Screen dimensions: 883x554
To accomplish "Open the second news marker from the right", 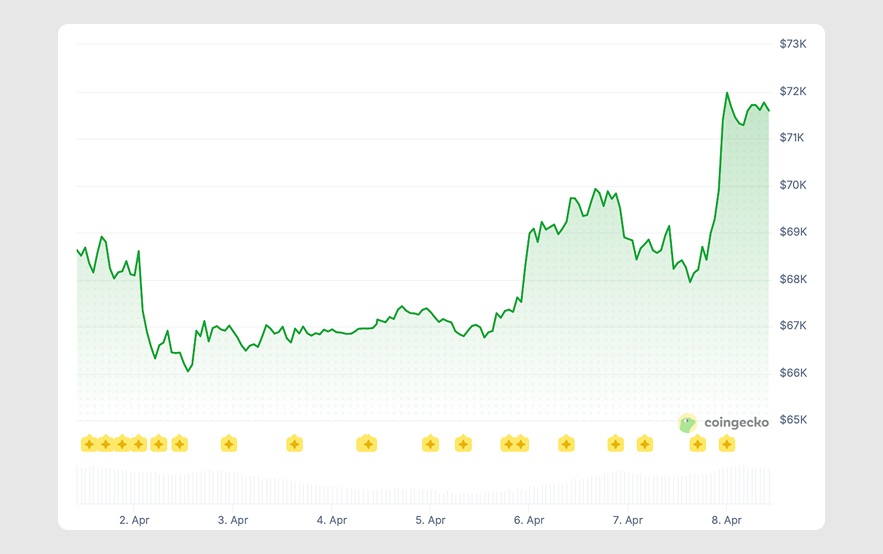I will (697, 443).
